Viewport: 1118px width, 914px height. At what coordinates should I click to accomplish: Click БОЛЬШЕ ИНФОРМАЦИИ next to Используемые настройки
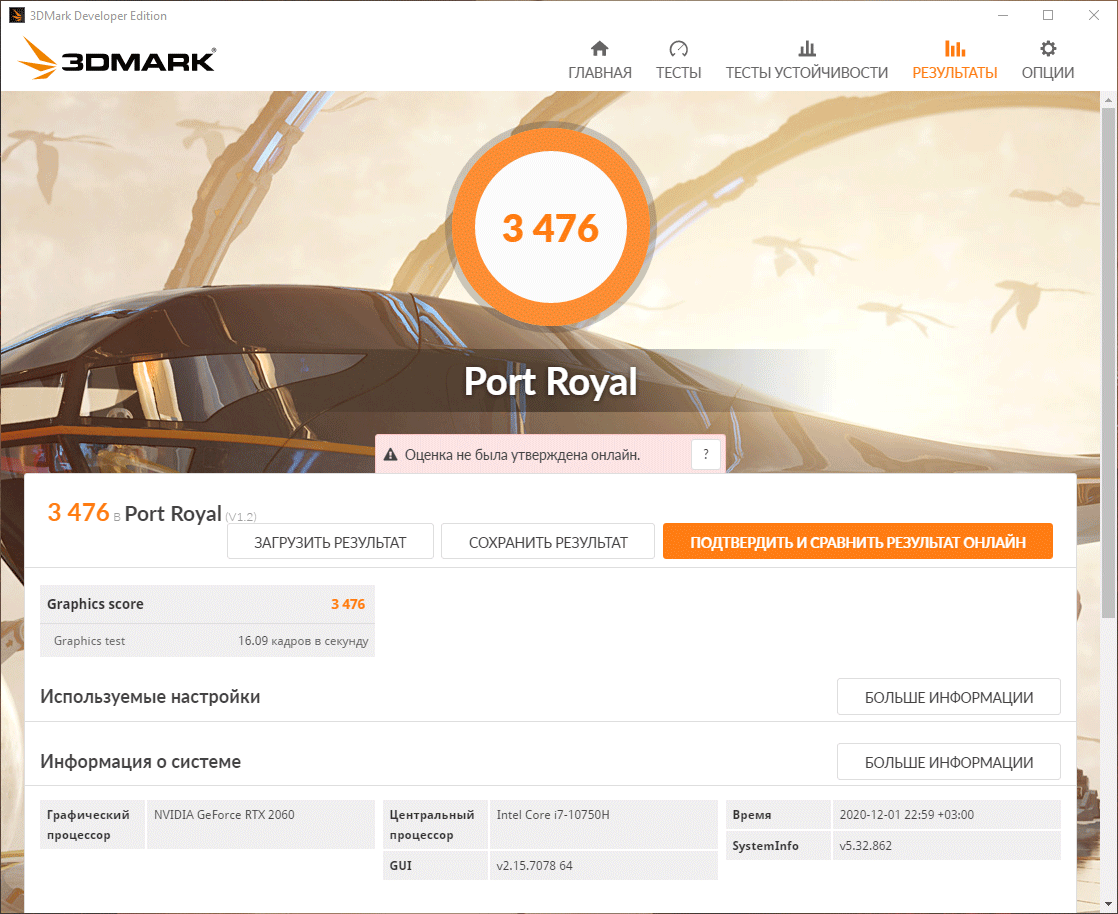click(948, 697)
